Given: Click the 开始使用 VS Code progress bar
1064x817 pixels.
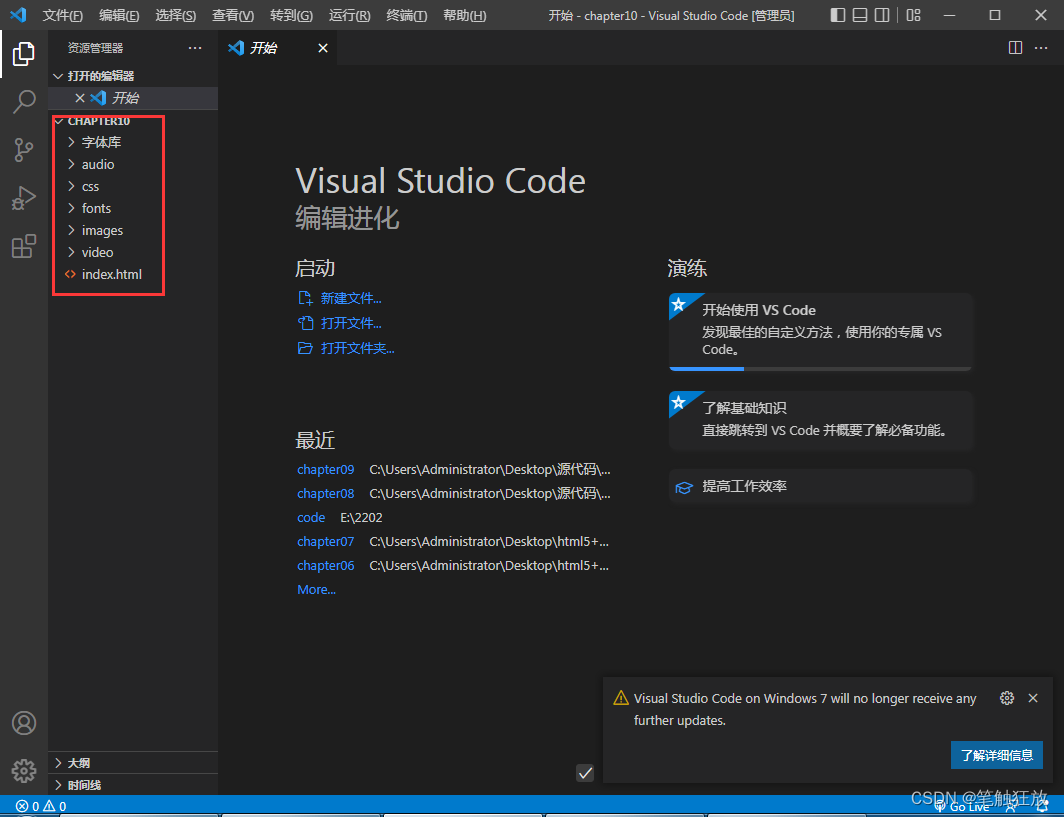Looking at the screenshot, I should click(x=820, y=368).
